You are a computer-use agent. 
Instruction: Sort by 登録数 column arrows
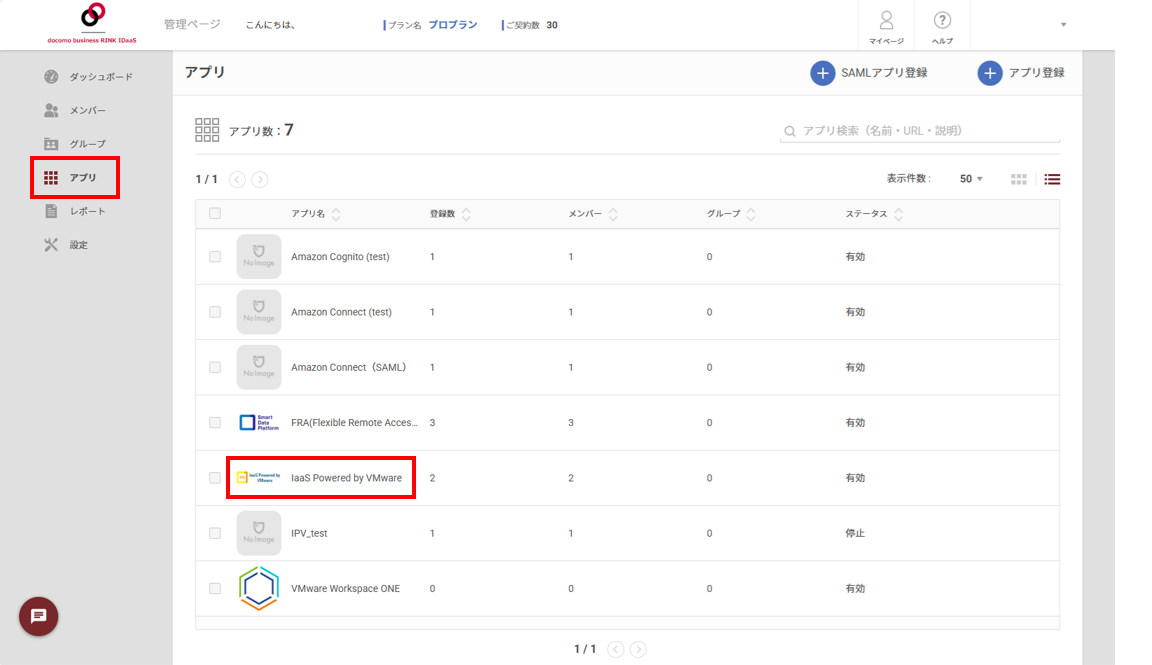(466, 214)
